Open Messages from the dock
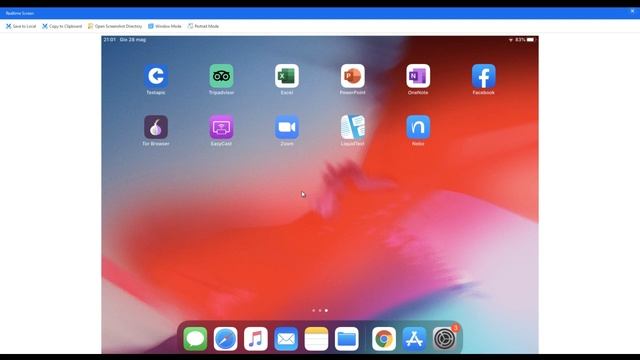This screenshot has height=360, width=640. (x=195, y=339)
